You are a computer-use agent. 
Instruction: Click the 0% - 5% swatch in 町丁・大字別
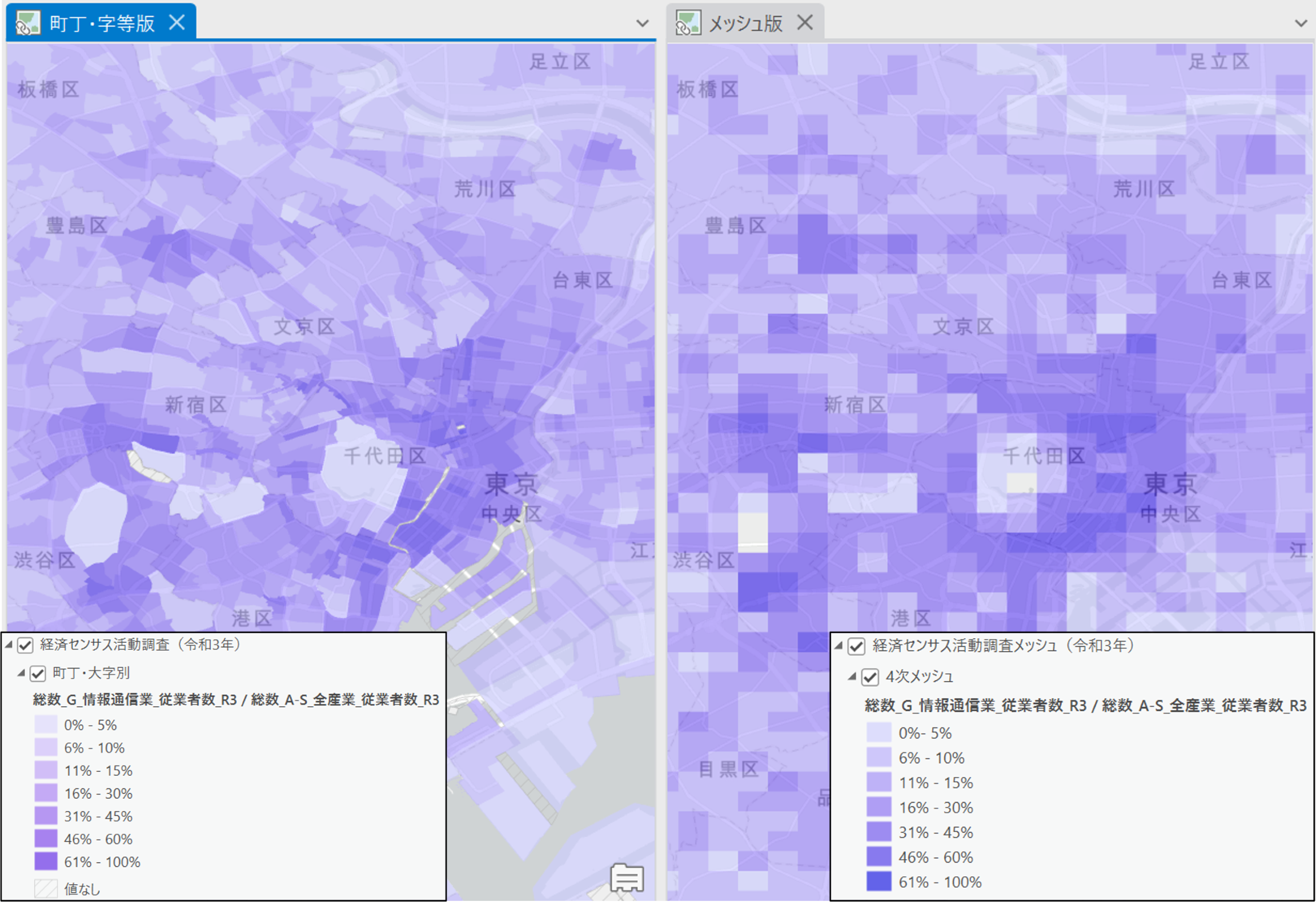tap(46, 724)
